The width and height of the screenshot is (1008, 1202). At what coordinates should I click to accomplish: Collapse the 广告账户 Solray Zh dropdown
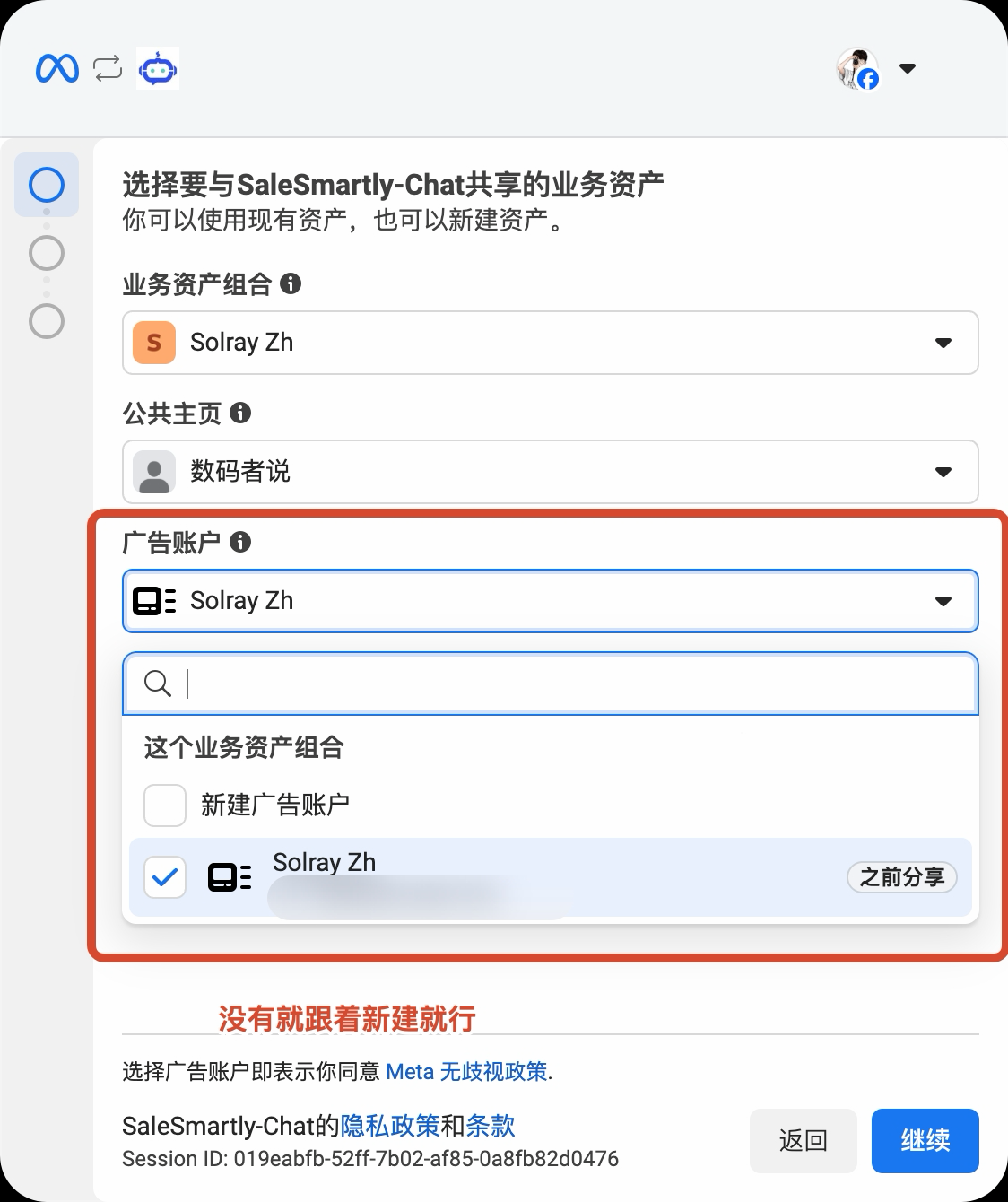point(551,601)
